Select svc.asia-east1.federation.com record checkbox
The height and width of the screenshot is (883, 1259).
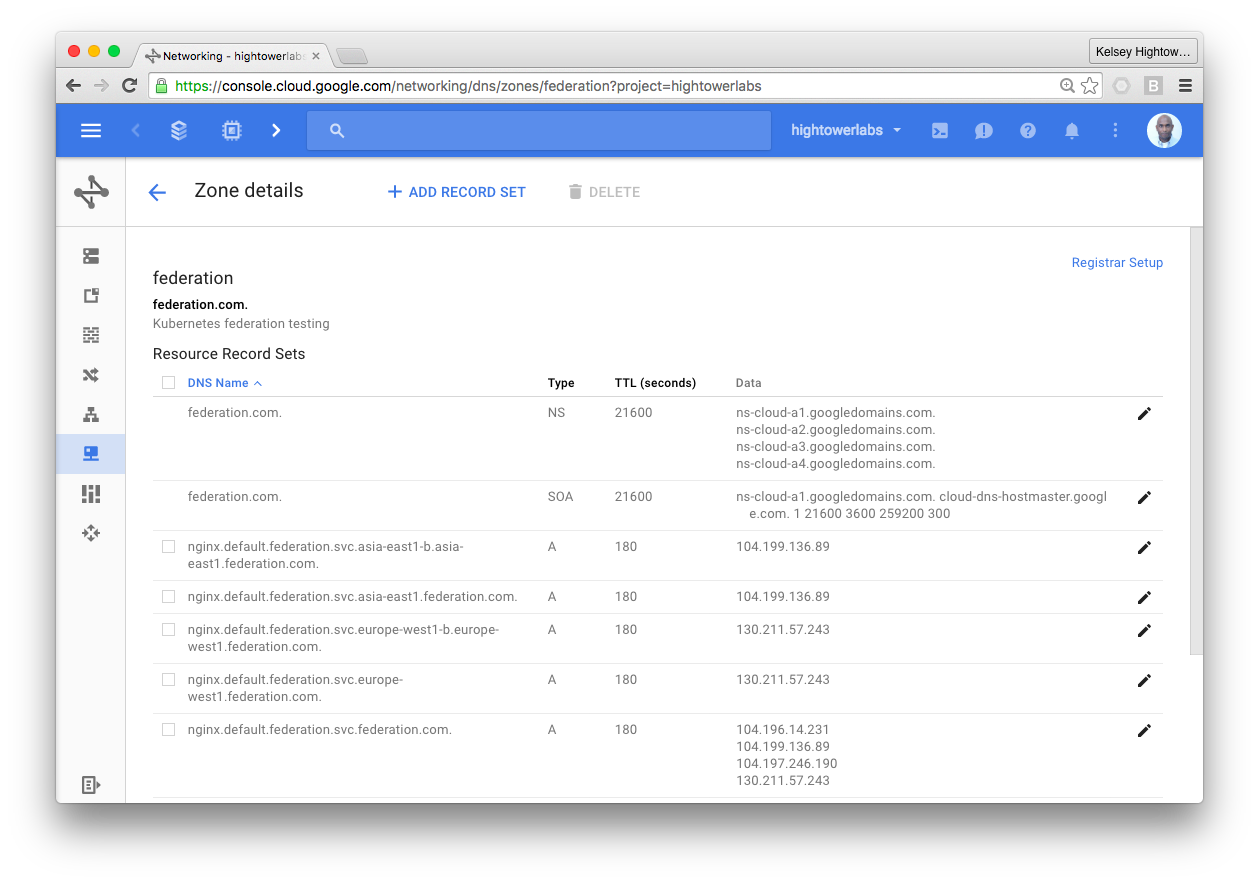(168, 597)
